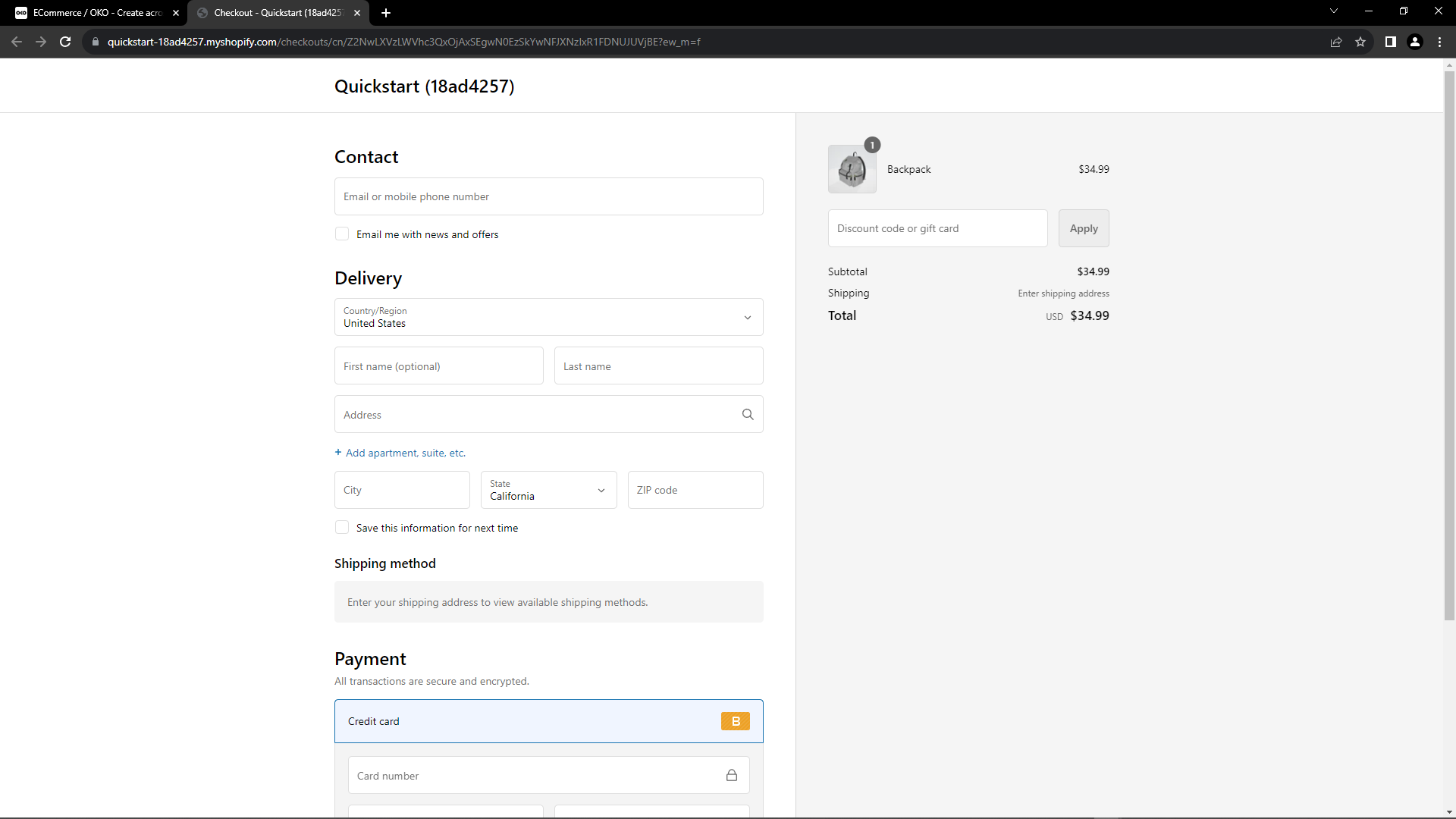The image size is (1456, 819).
Task: Check 'Save this information for next time'
Action: pyautogui.click(x=342, y=527)
